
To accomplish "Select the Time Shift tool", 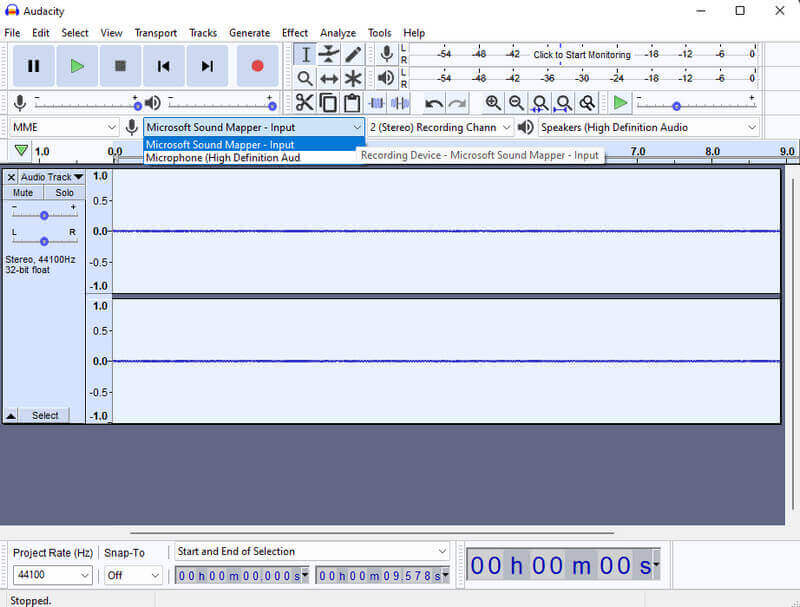I will [x=329, y=79].
